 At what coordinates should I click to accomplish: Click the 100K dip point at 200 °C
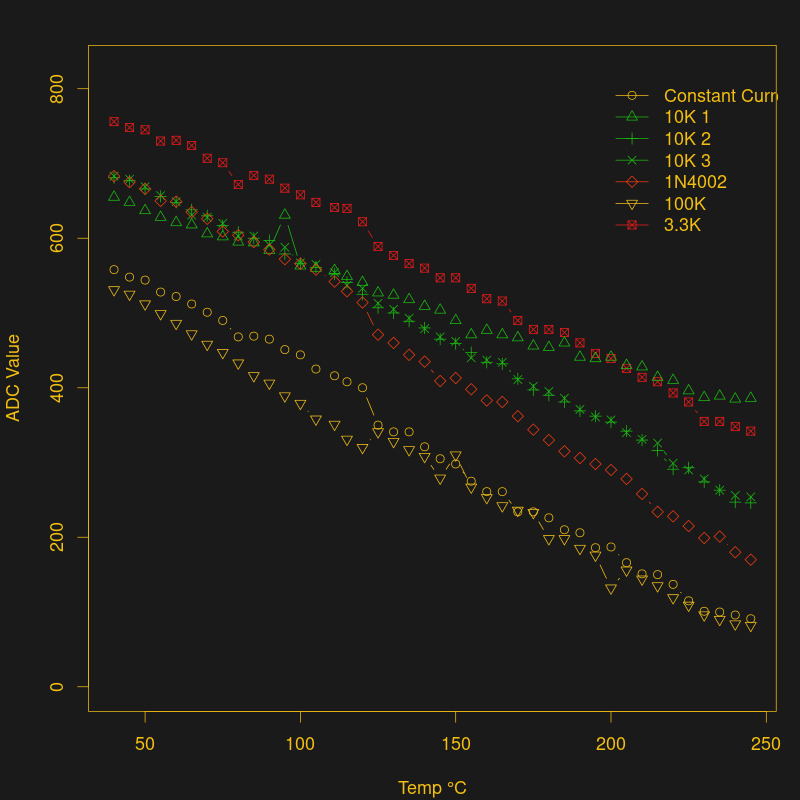click(x=610, y=590)
